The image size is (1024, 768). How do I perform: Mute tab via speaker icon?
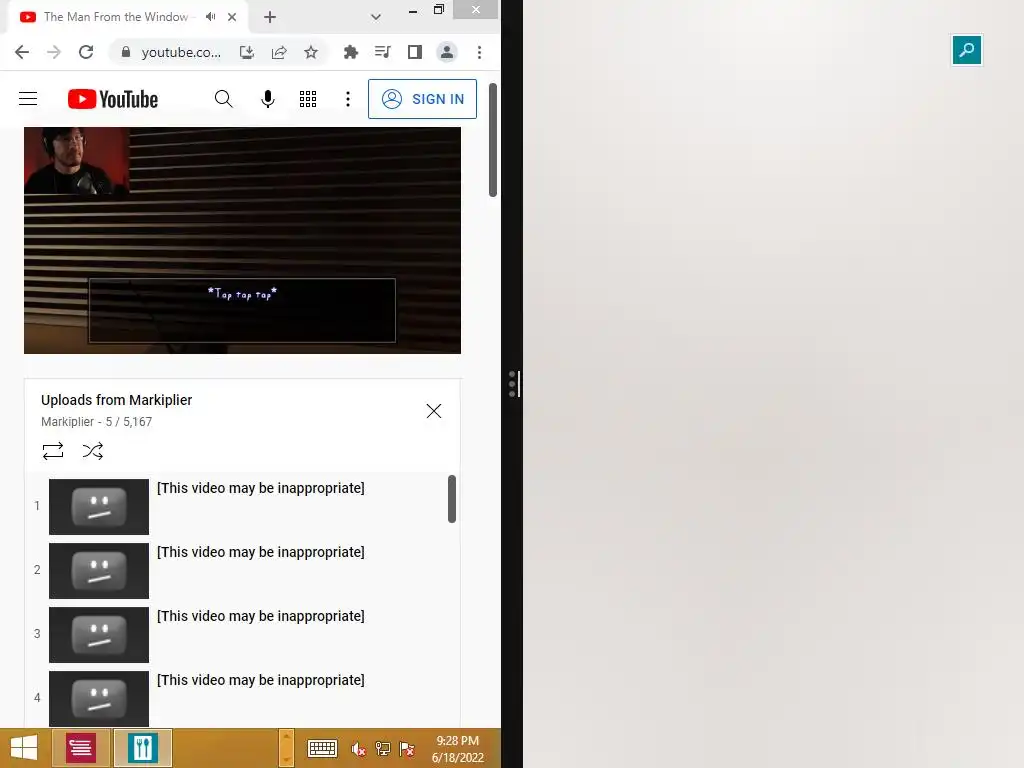point(210,17)
